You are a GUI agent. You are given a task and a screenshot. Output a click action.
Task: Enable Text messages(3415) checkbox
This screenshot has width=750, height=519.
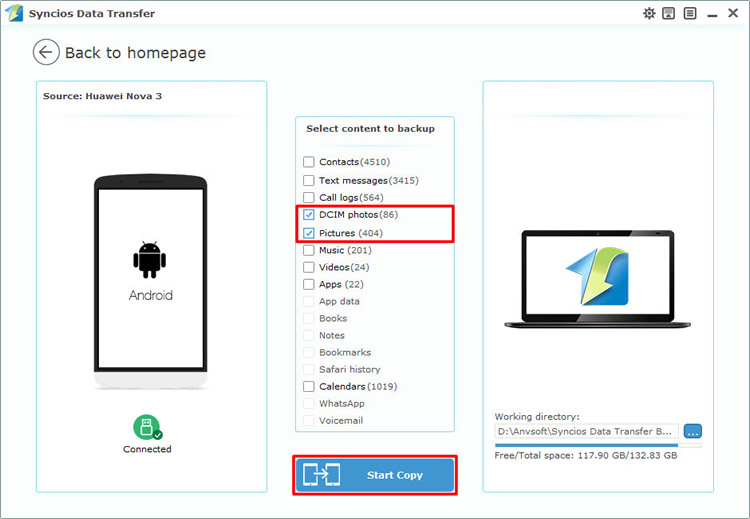click(x=309, y=180)
